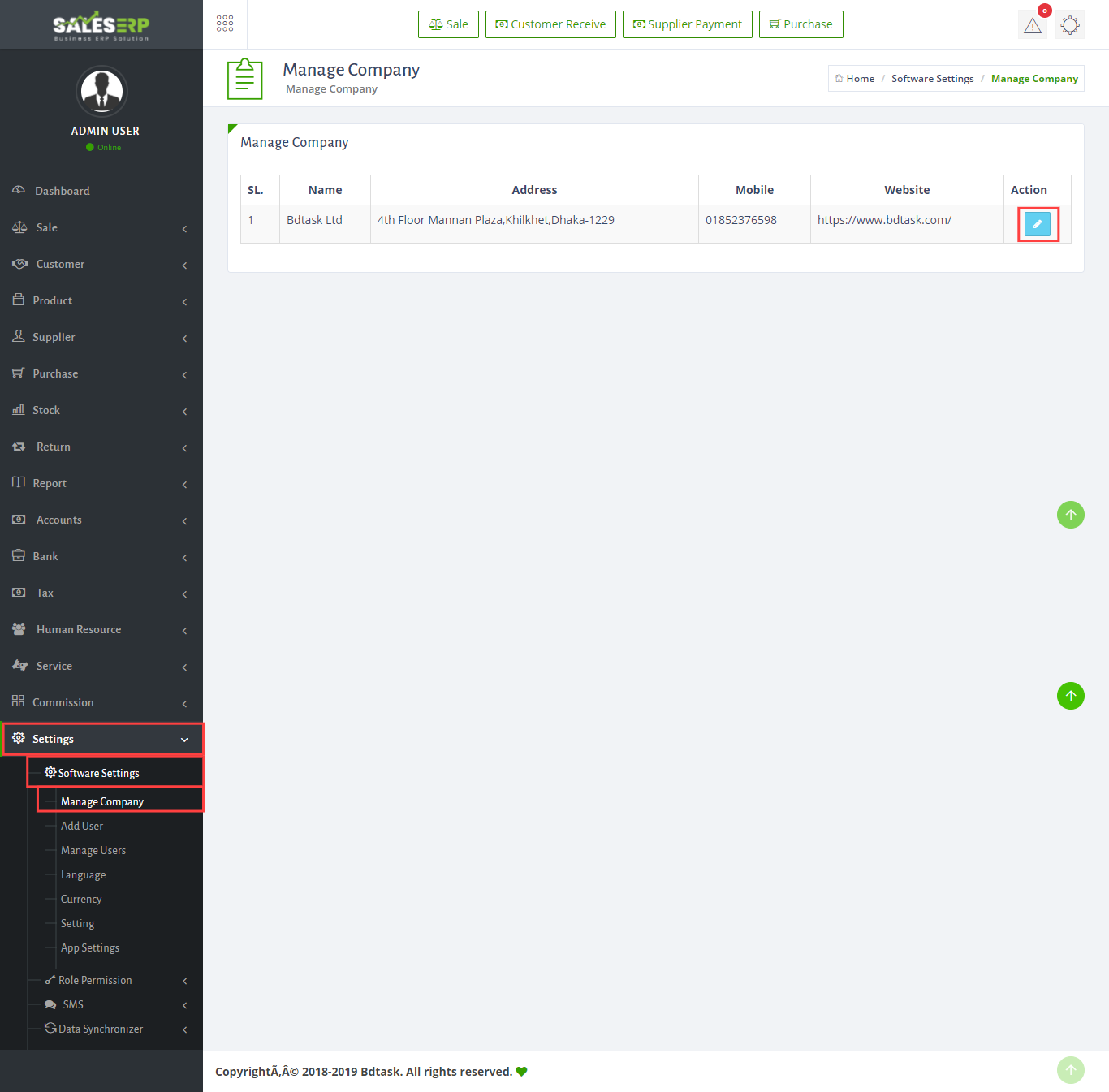Click the settings gear icon in top bar
The width and height of the screenshot is (1109, 1092).
pos(1070,25)
